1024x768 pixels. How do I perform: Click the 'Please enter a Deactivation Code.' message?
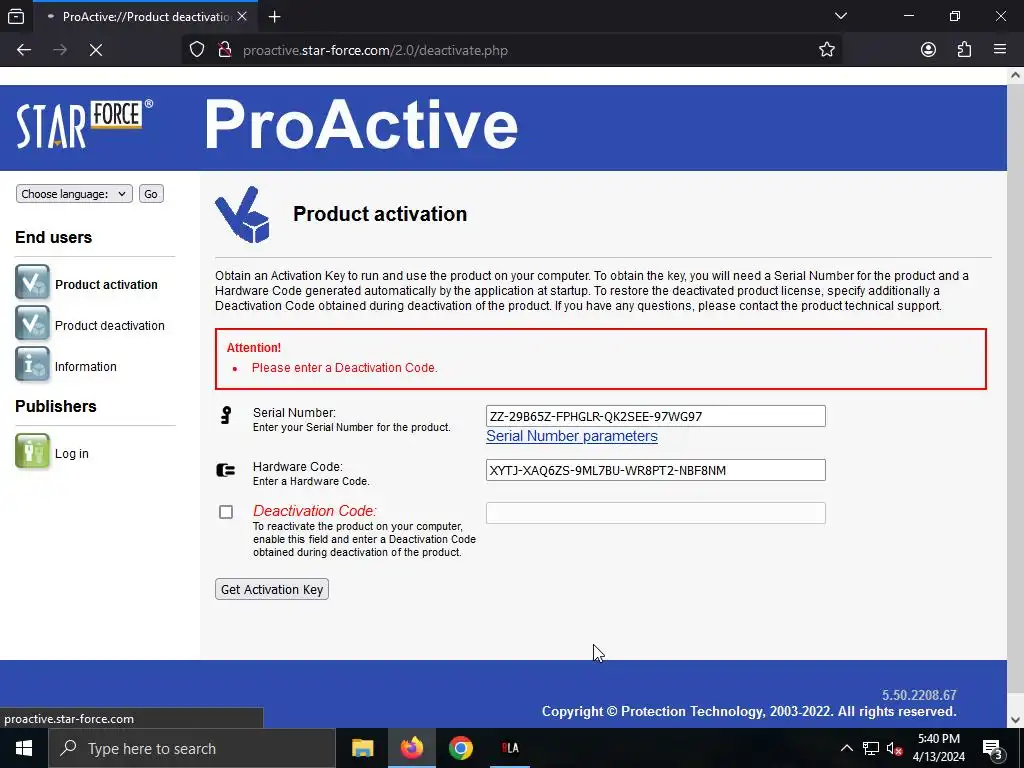click(344, 368)
